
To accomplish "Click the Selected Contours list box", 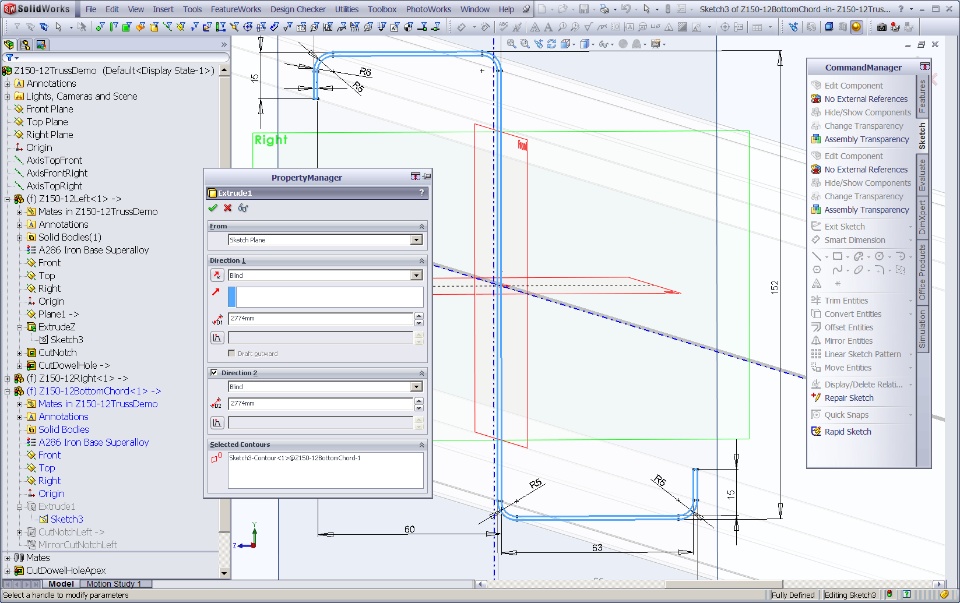I will [x=325, y=470].
